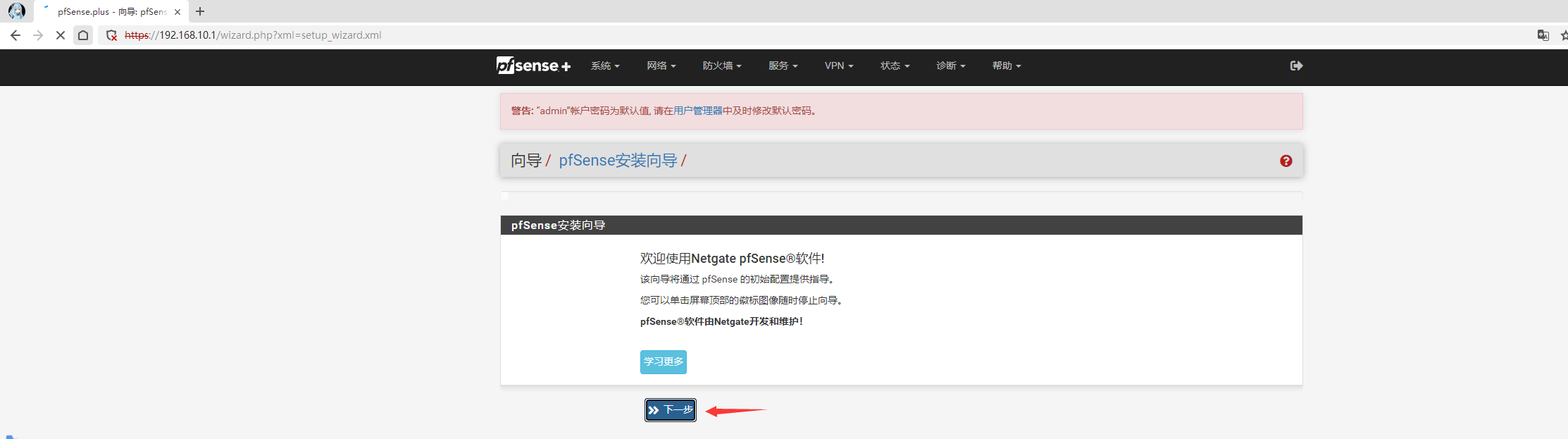The height and width of the screenshot is (439, 1568).
Task: Click the 下一步 next button
Action: coord(670,410)
